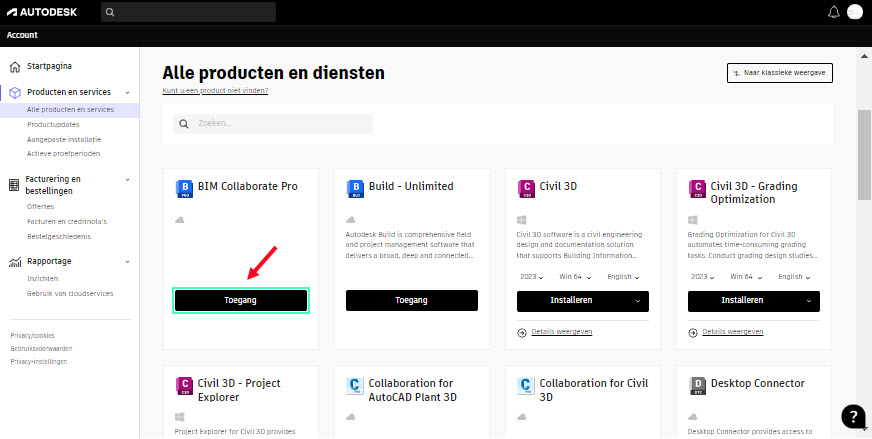Collapse the Producten en services section

[127, 92]
